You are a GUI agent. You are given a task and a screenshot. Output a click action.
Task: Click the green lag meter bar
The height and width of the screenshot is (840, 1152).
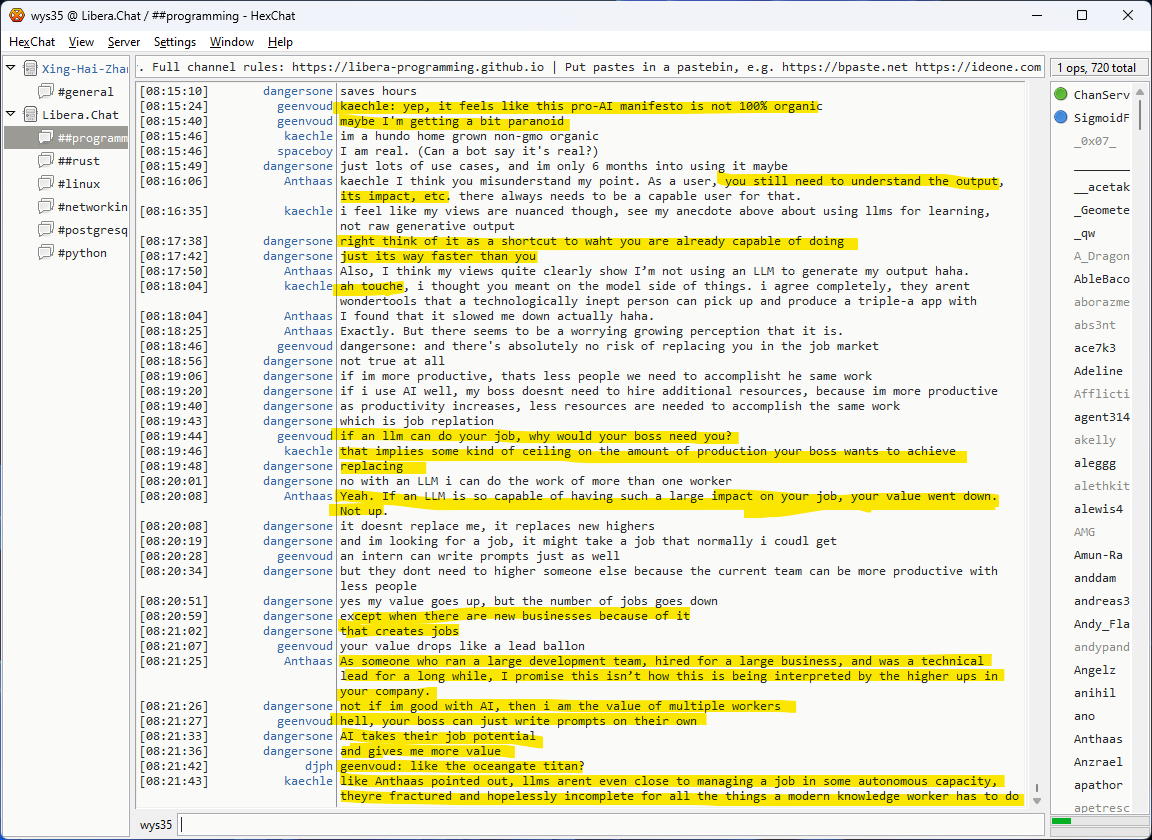pyautogui.click(x=1062, y=821)
